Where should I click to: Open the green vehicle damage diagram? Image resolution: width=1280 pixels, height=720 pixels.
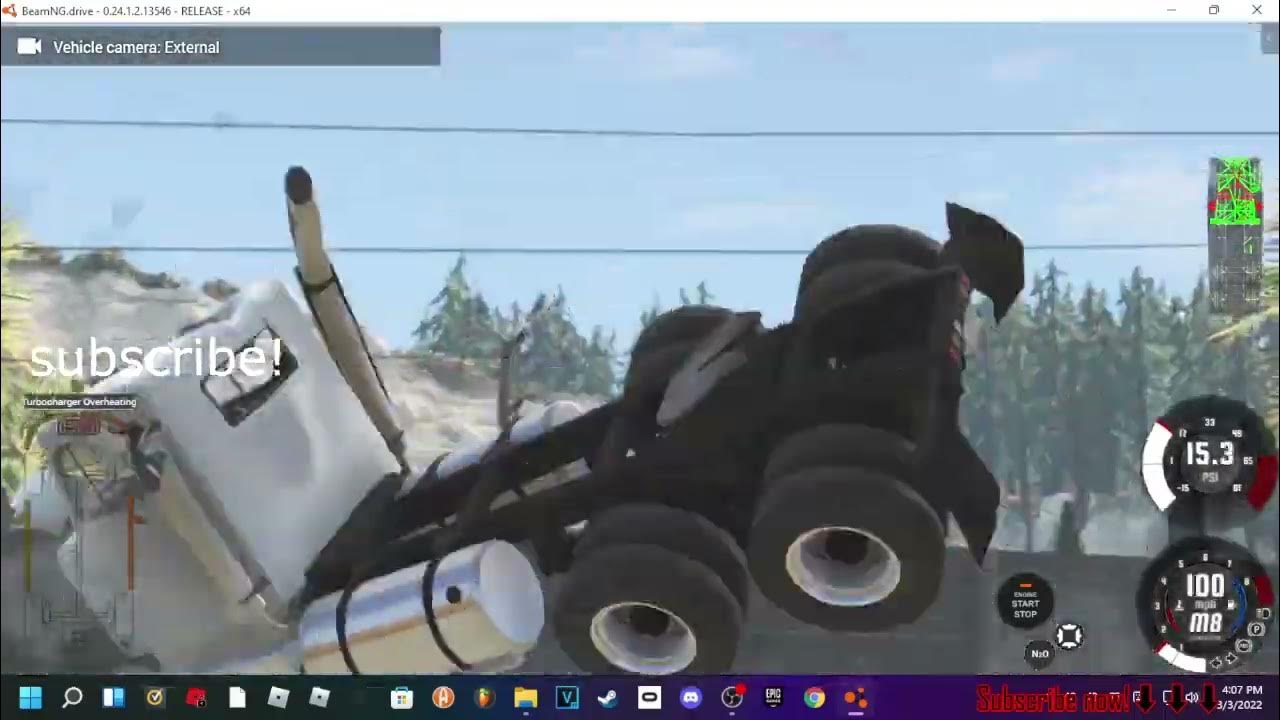(1235, 235)
